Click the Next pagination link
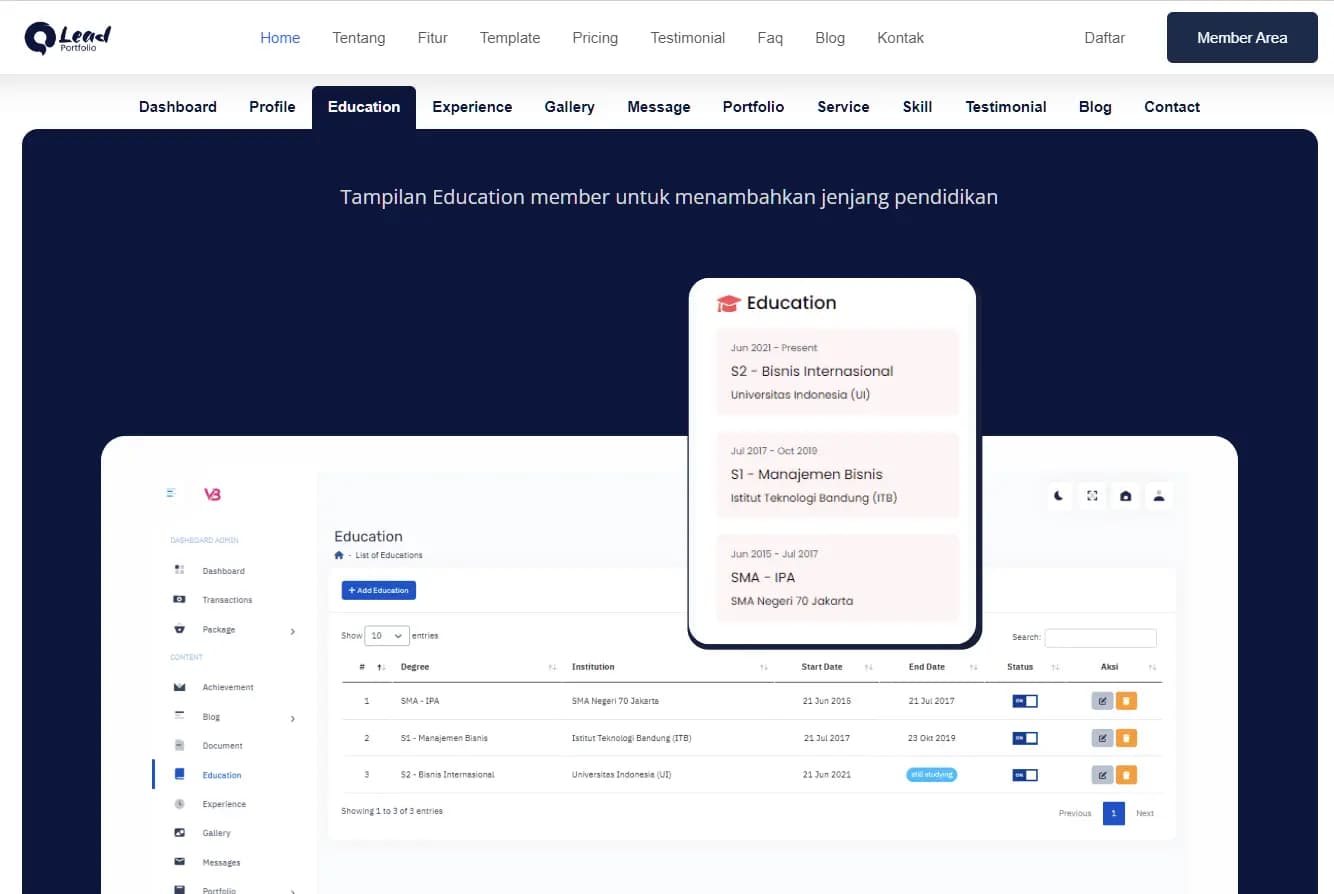Image resolution: width=1334 pixels, height=894 pixels. click(x=1145, y=813)
